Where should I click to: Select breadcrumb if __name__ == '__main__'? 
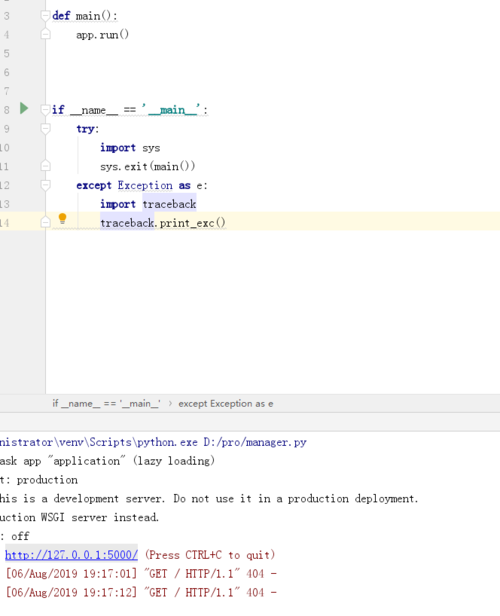point(106,403)
